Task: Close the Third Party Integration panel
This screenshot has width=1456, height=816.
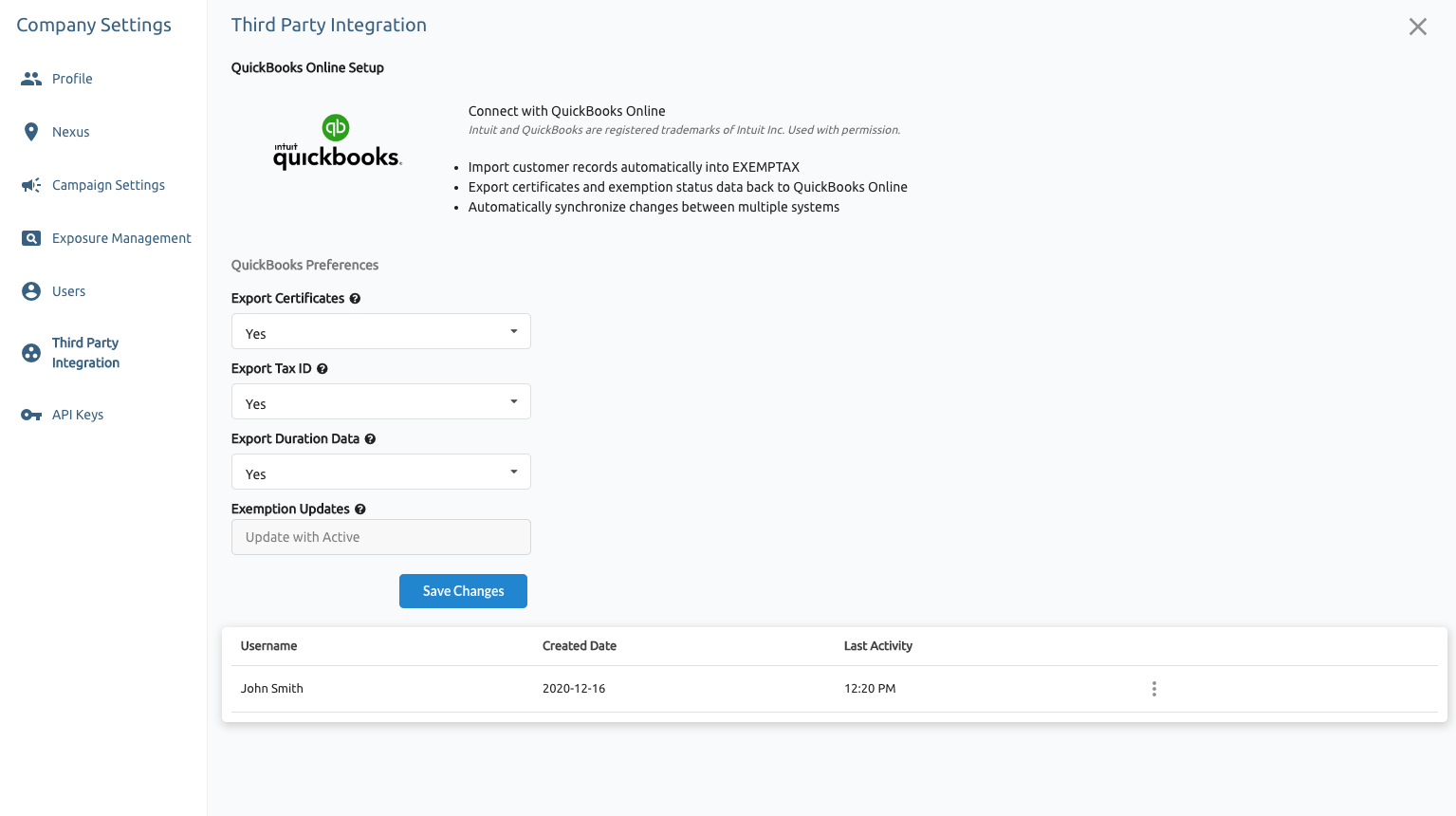Action: coord(1418,27)
